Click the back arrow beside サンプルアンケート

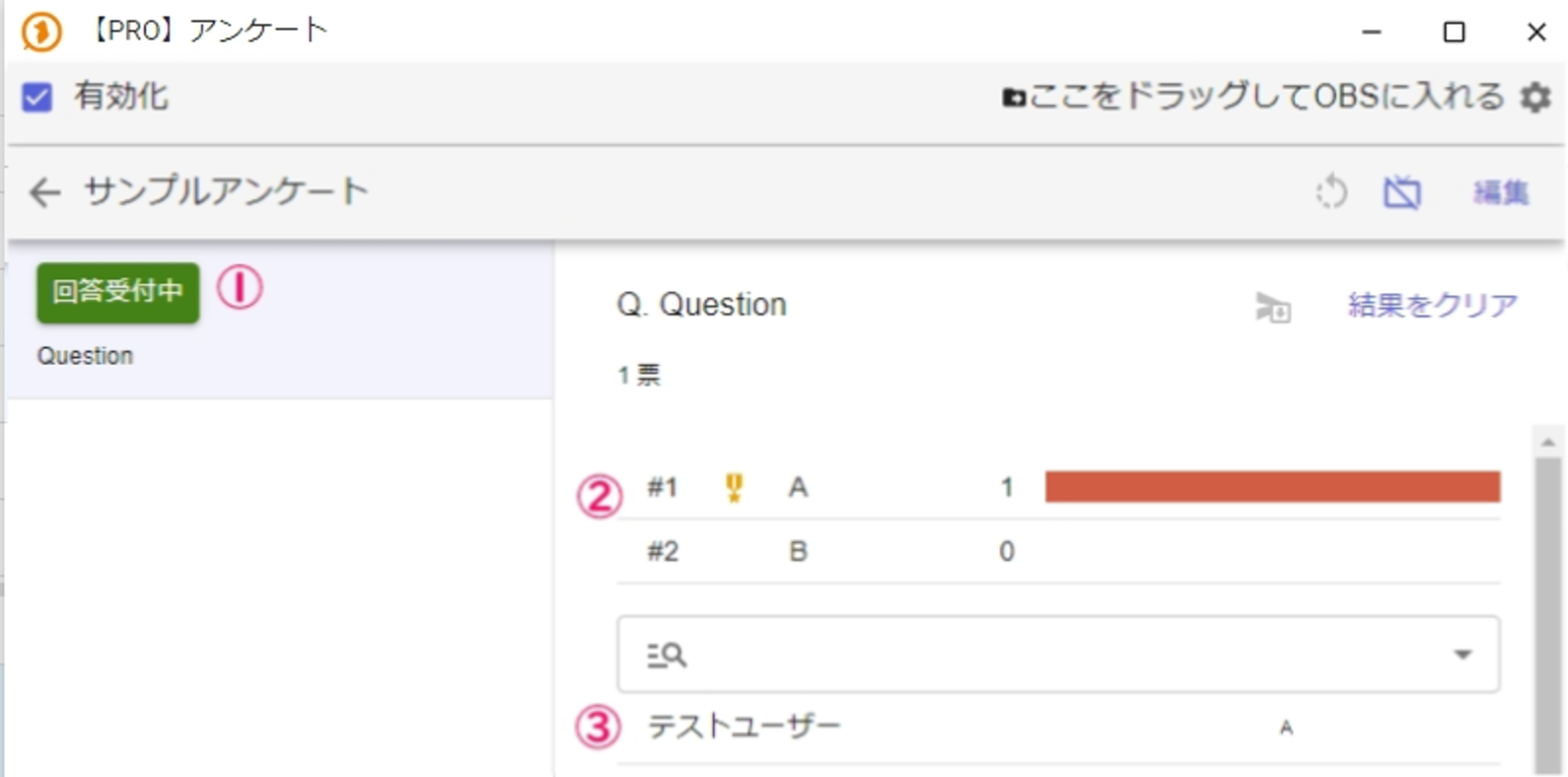coord(44,191)
